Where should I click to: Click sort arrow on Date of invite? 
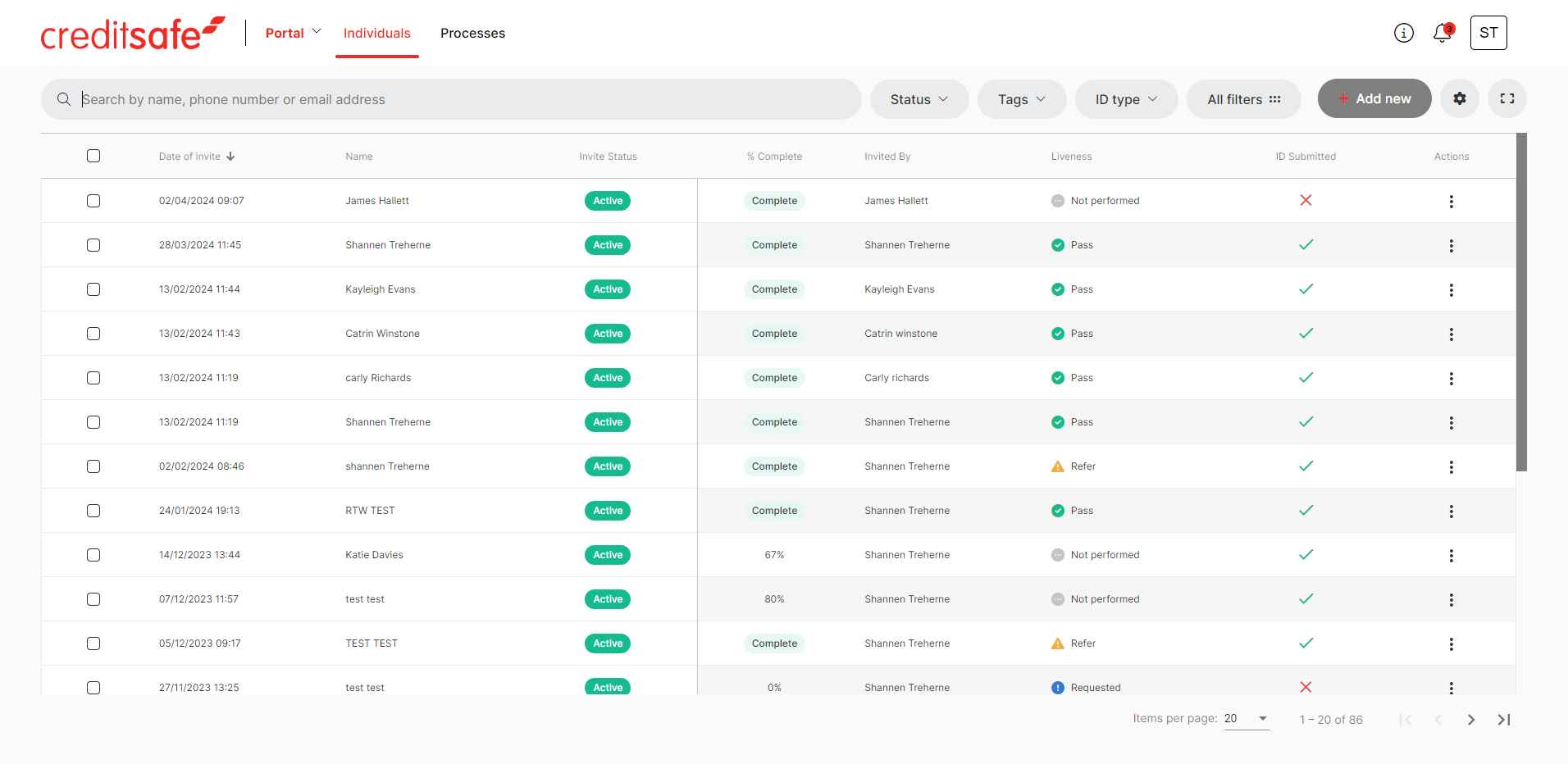coord(230,157)
